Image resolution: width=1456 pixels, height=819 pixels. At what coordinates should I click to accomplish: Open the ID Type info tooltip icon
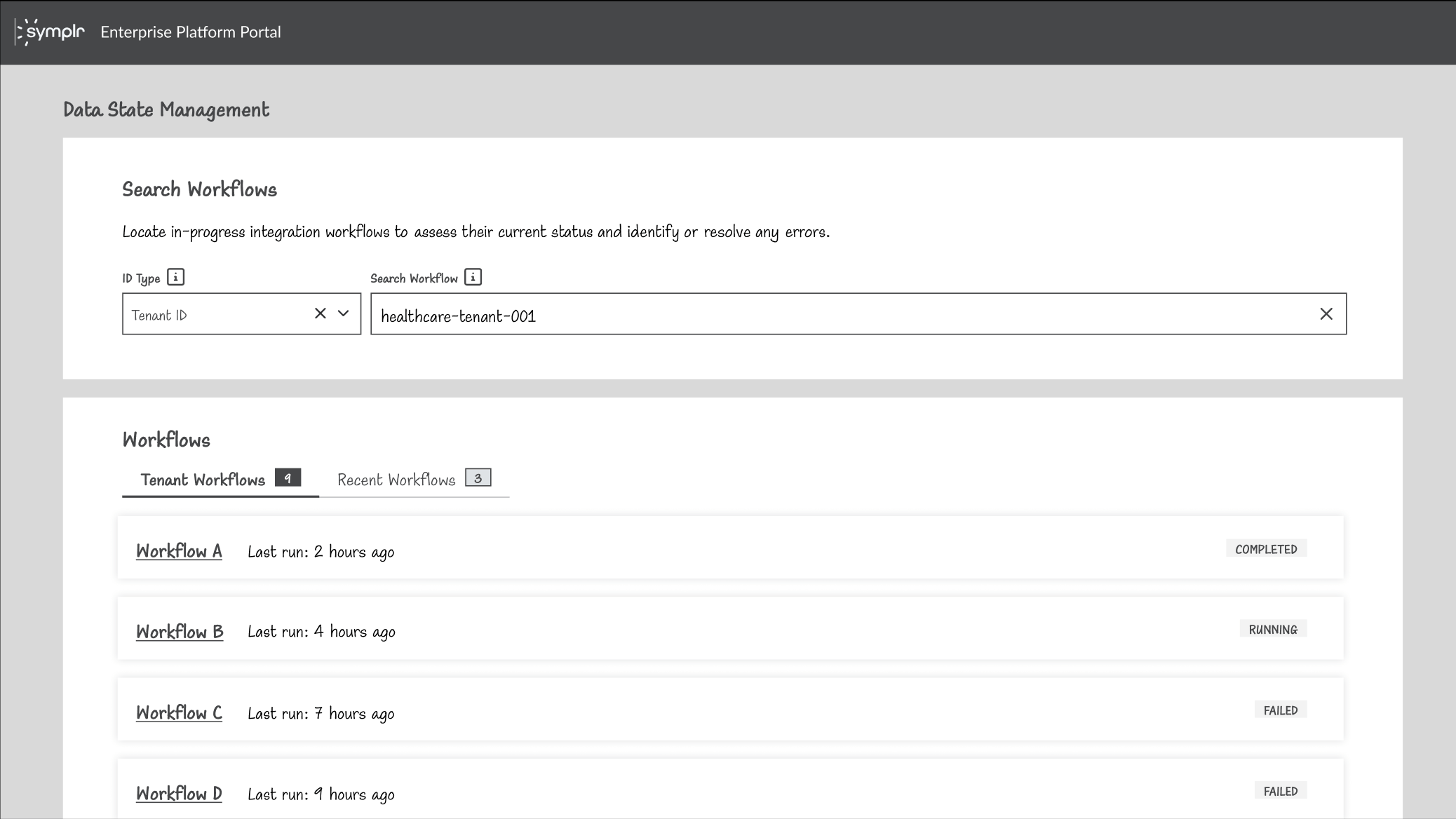click(x=176, y=278)
